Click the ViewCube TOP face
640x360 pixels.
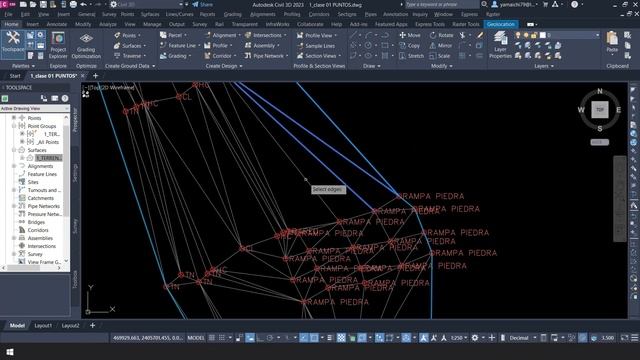click(x=600, y=110)
